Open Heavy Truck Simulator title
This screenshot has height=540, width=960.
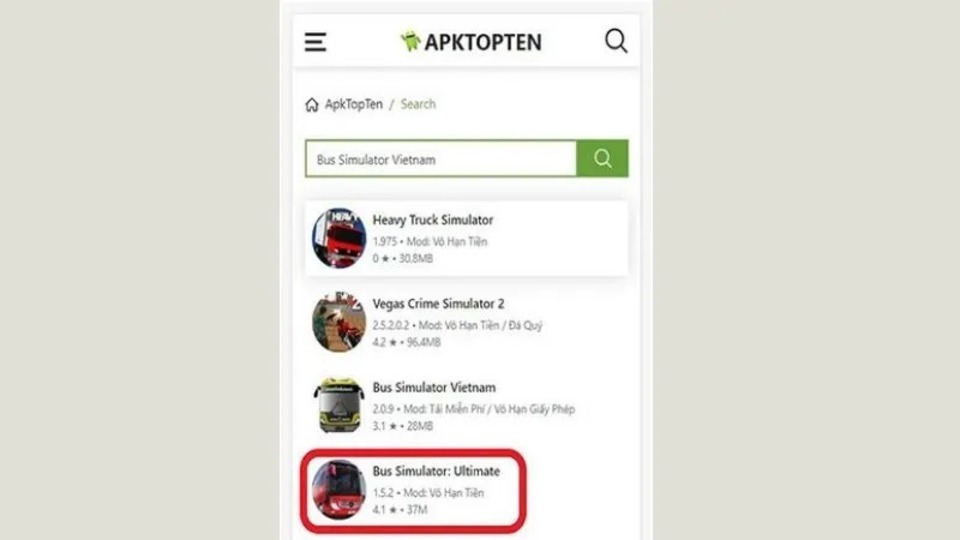click(x=433, y=220)
